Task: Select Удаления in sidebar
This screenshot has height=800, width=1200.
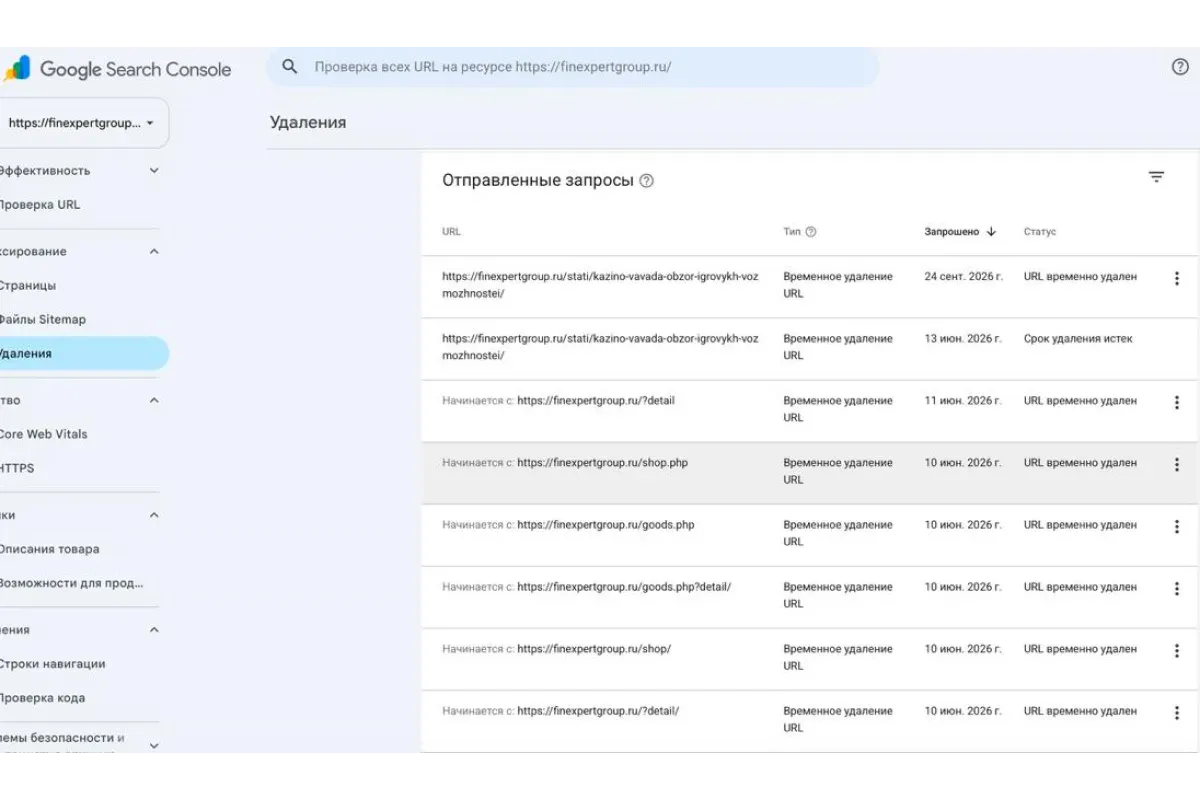Action: pyautogui.click(x=84, y=354)
